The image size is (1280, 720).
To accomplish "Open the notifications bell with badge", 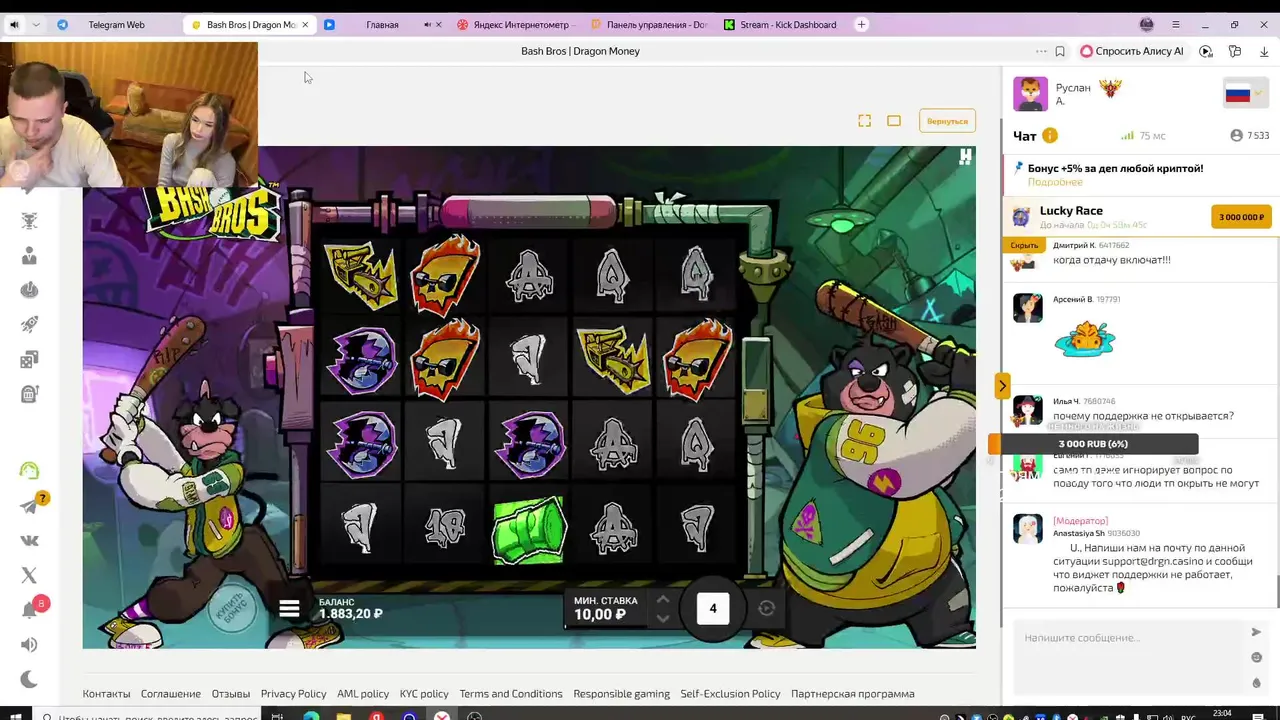I will [x=29, y=610].
